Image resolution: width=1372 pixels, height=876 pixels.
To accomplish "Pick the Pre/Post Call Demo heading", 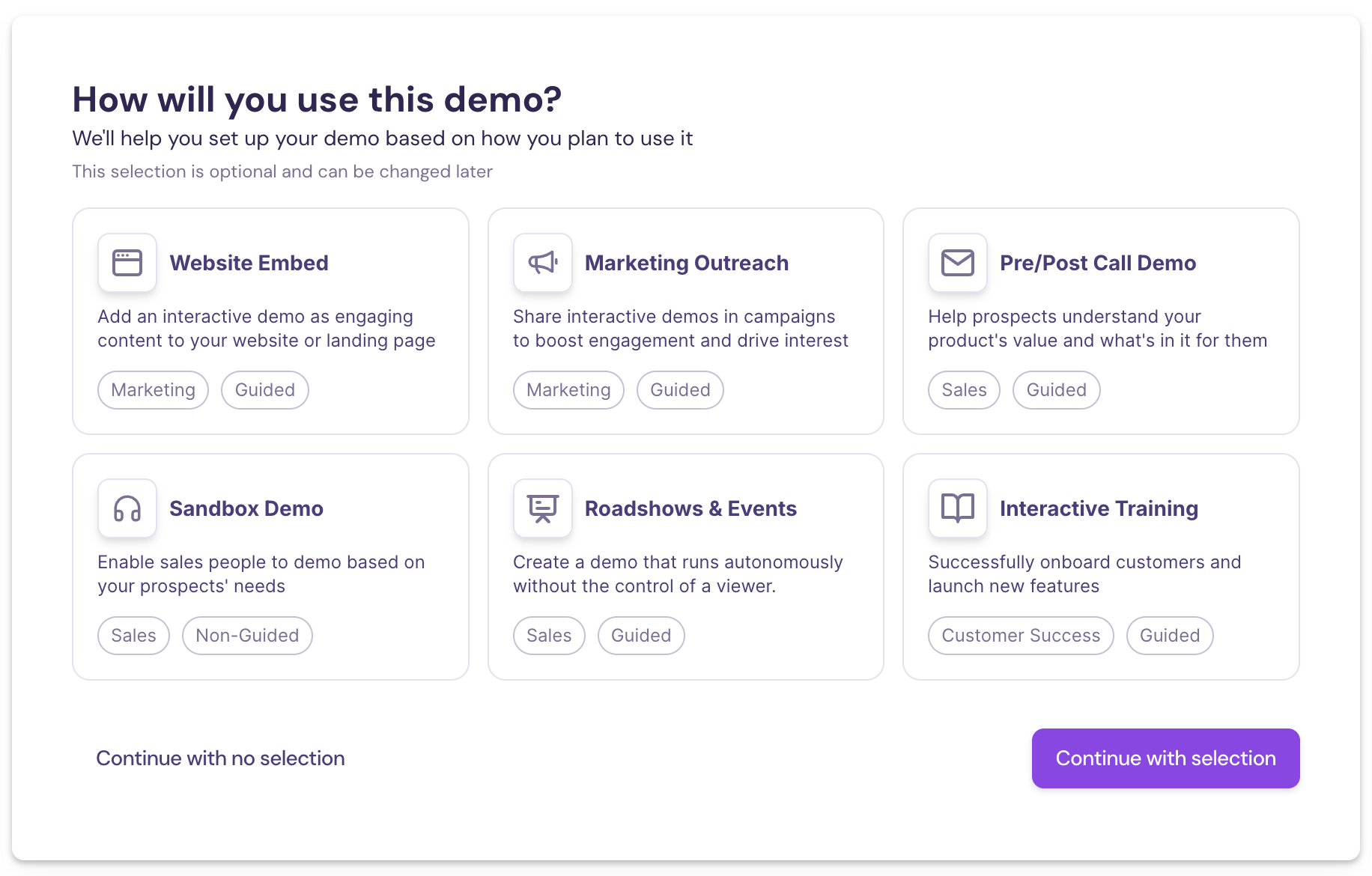I will 1097,263.
